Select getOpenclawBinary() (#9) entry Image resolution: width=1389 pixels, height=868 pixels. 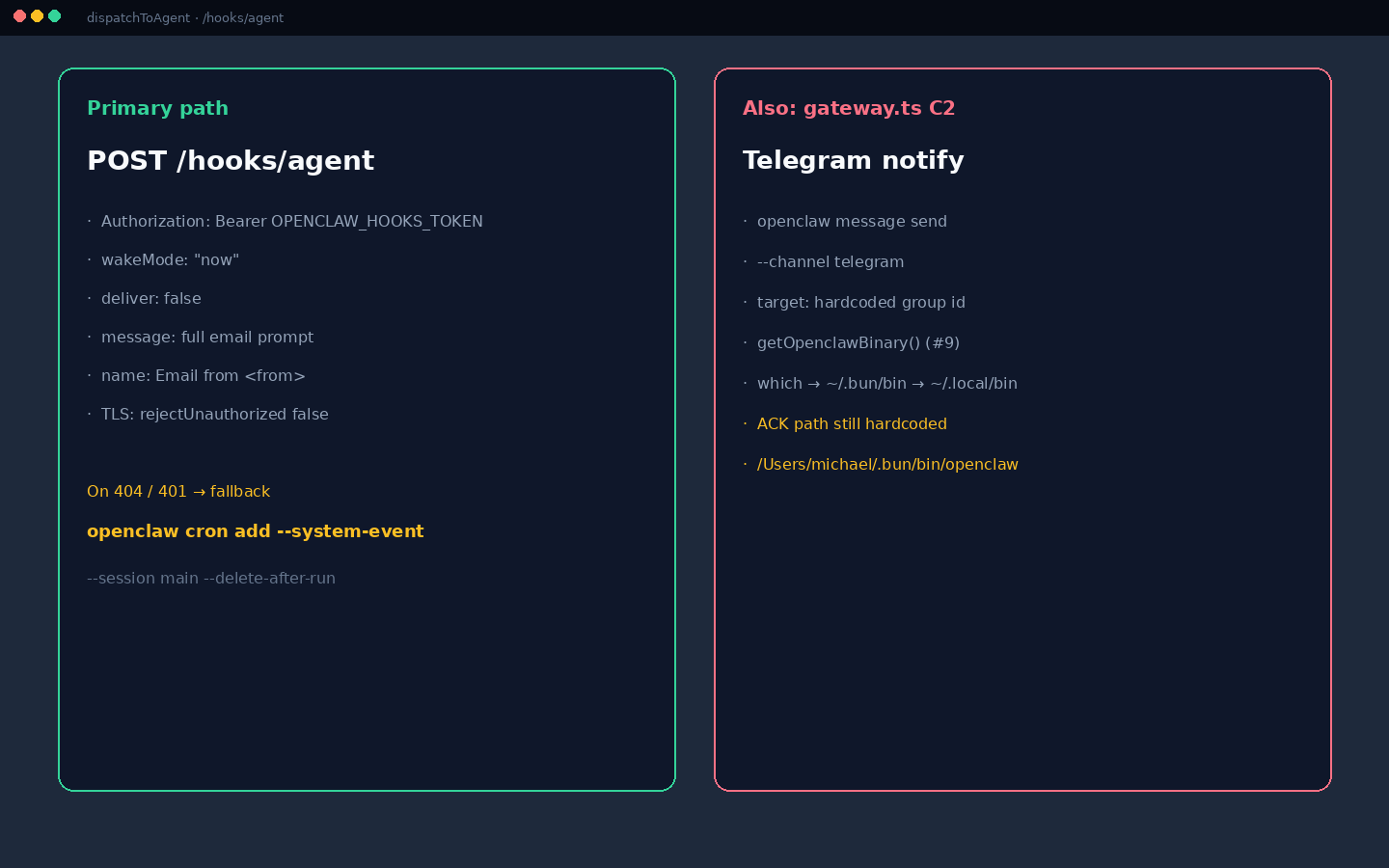point(858,343)
